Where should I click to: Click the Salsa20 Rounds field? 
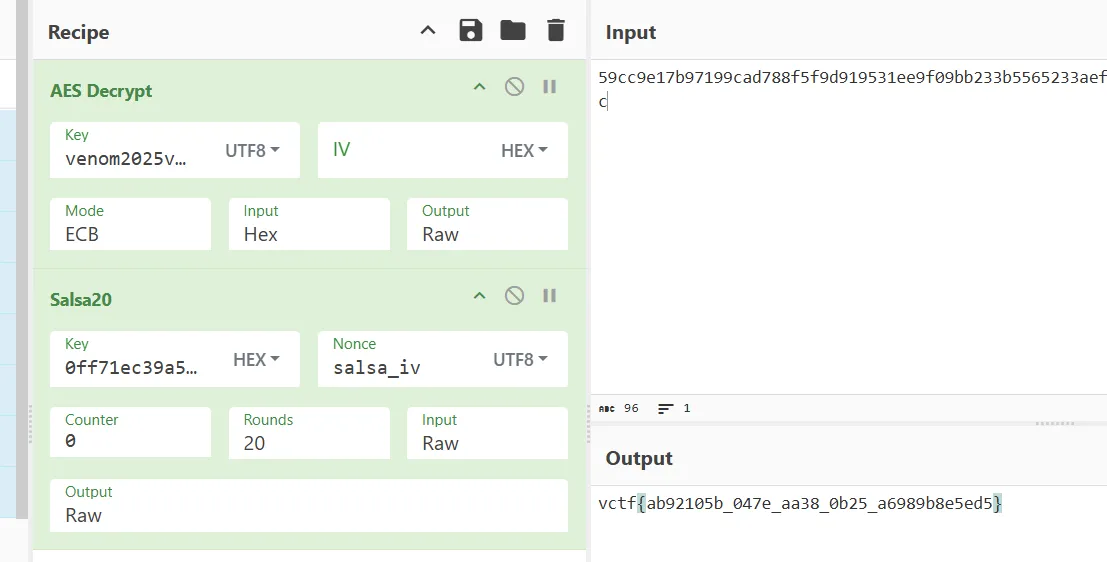click(308, 442)
